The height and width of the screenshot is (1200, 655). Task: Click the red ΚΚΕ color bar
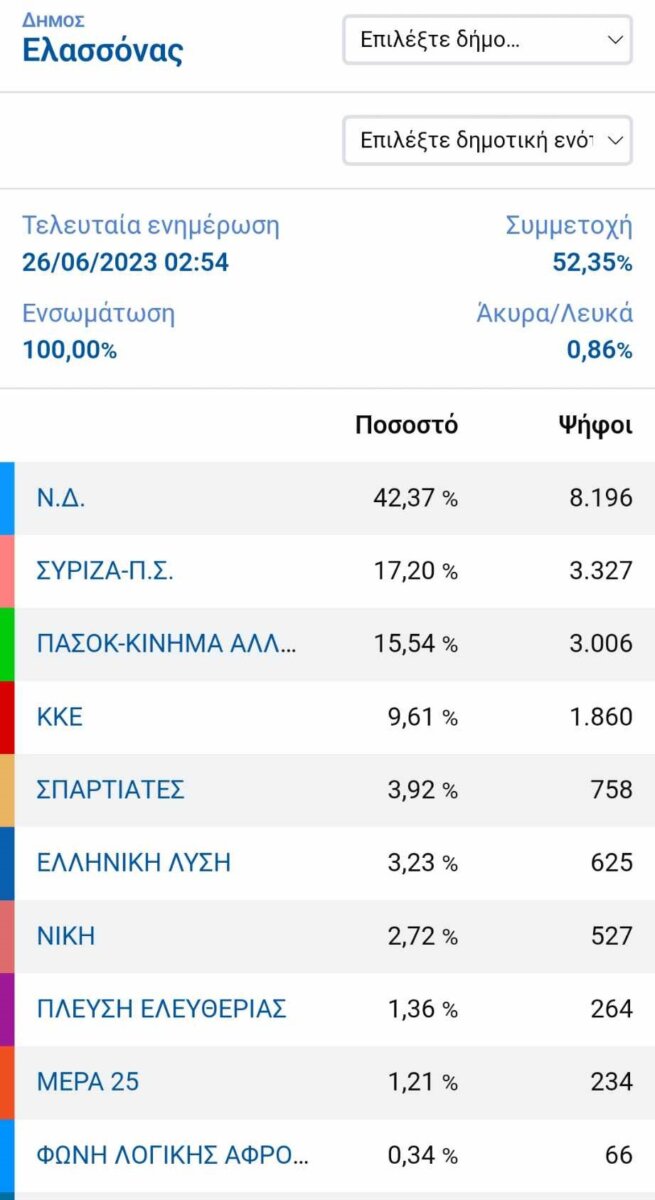(7, 717)
